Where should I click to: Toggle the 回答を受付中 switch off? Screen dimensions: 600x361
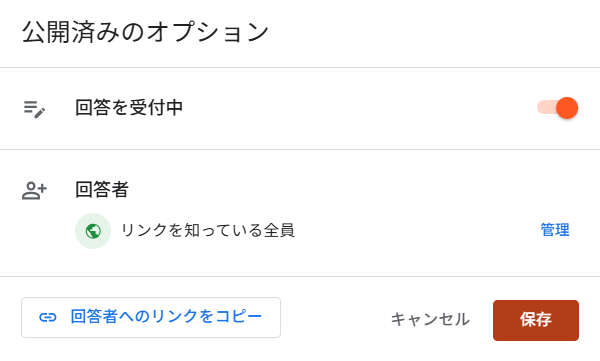(558, 108)
